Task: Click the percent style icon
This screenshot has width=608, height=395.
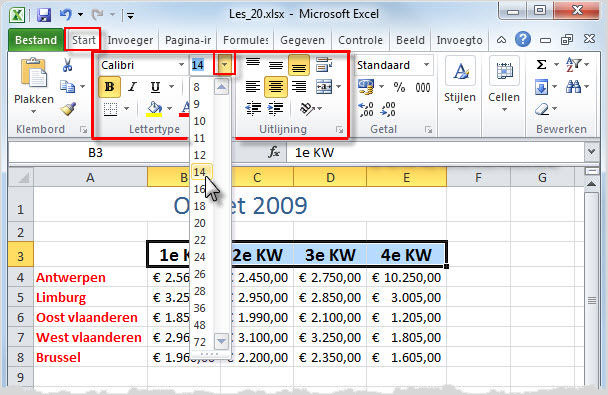Action: (399, 87)
